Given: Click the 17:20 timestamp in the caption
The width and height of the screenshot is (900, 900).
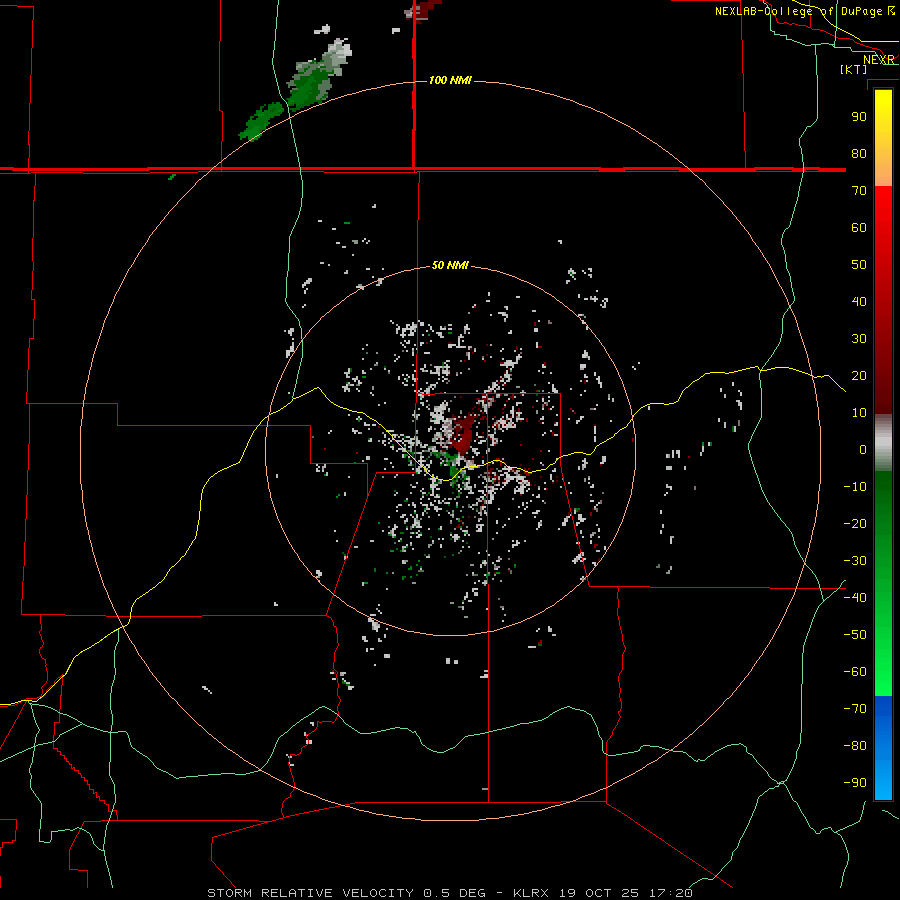Looking at the screenshot, I should coord(671,893).
